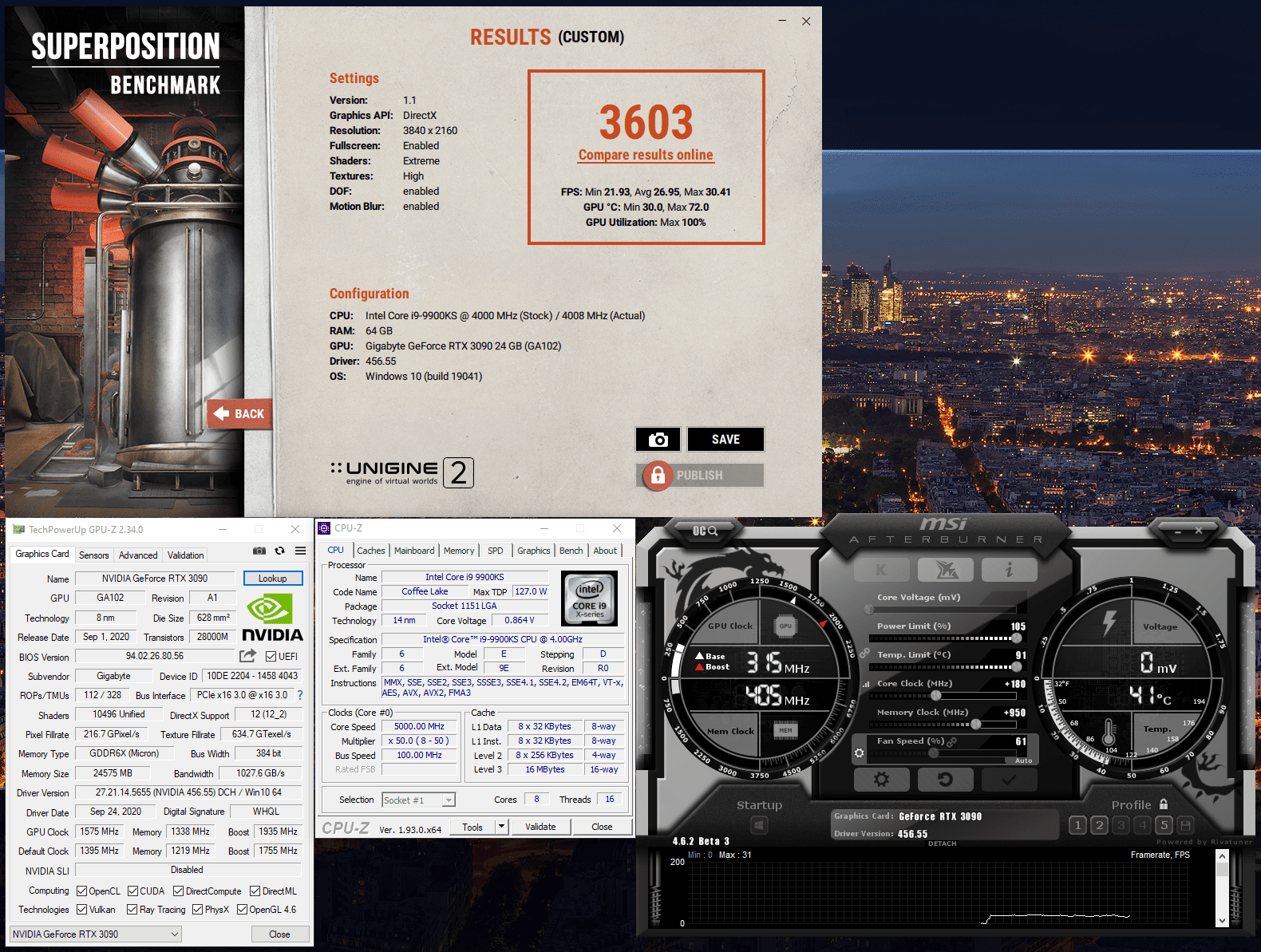
Task: Open the SPD tab in CPU-Z
Action: pyautogui.click(x=496, y=551)
